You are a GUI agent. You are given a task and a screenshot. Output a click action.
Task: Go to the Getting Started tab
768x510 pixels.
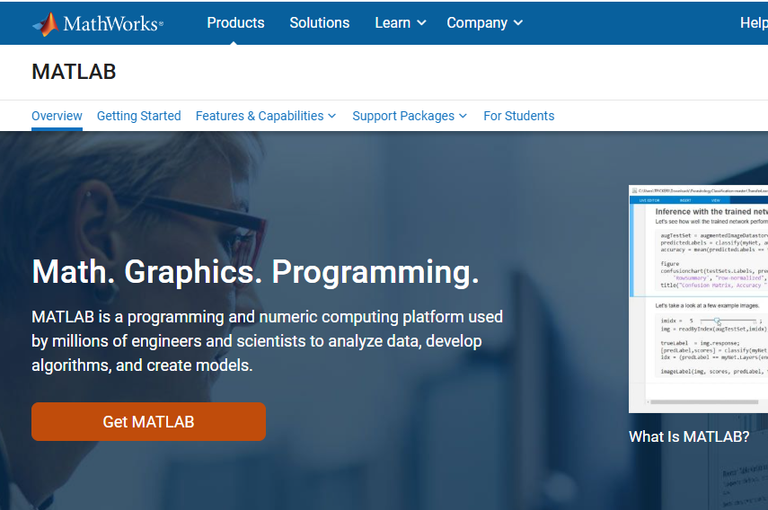(139, 116)
